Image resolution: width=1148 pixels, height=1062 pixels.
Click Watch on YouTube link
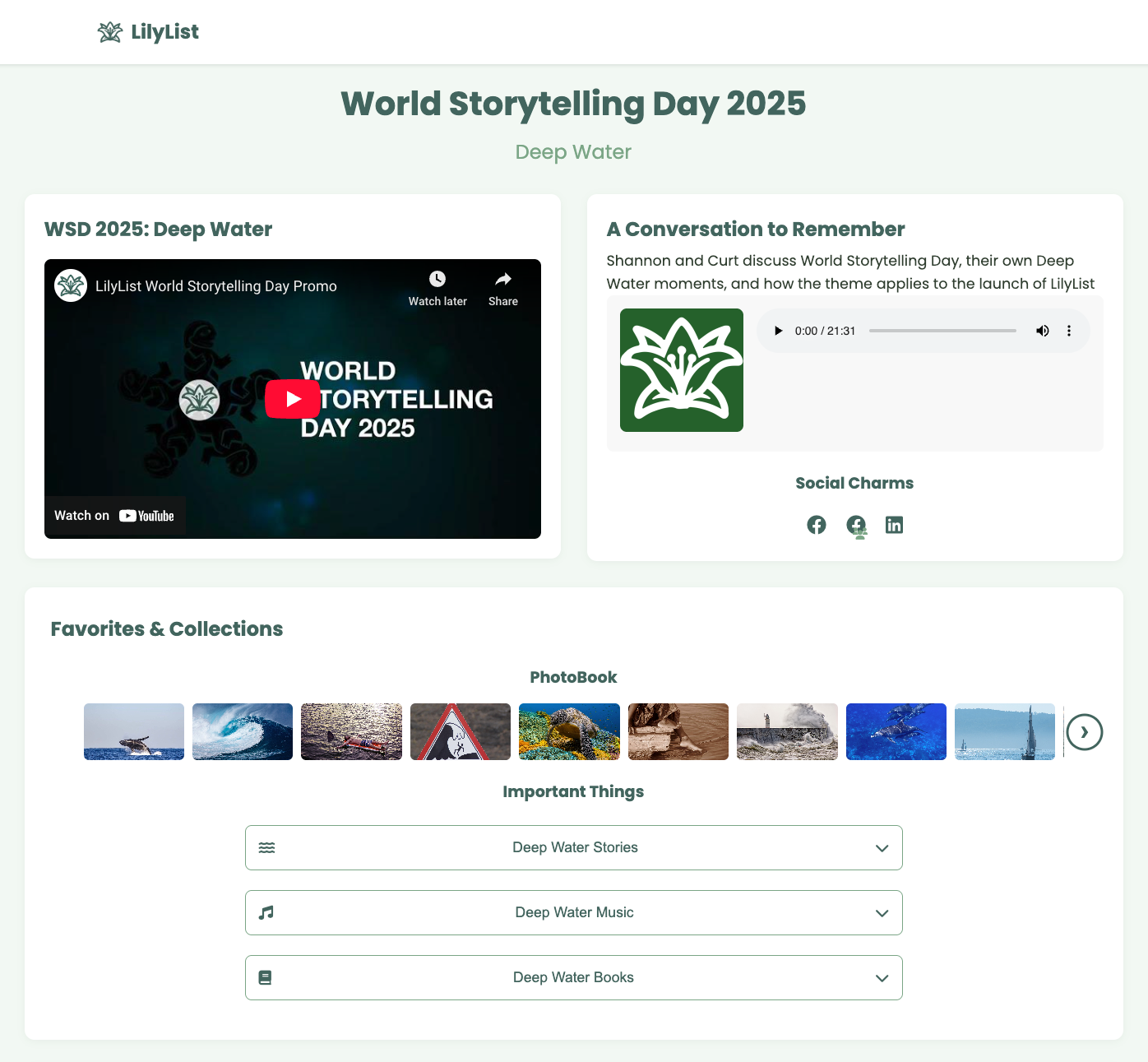(x=114, y=516)
